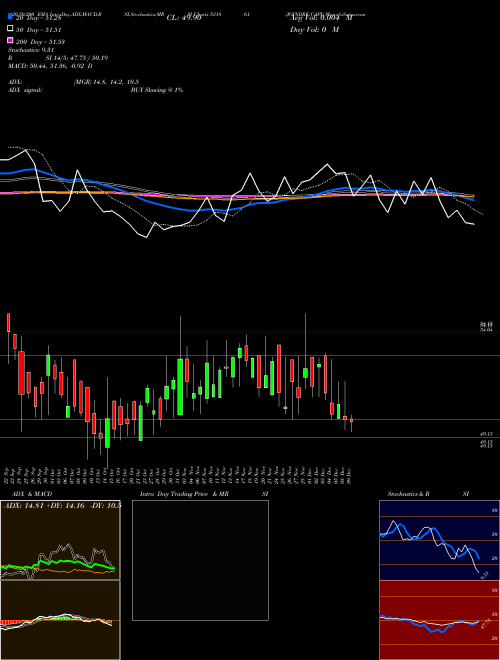This screenshot has height=660, width=500.
Task: Click the 'ADX: 14.81 +DY: 14.16 -DY: 10.5' readout
Action: point(62,505)
